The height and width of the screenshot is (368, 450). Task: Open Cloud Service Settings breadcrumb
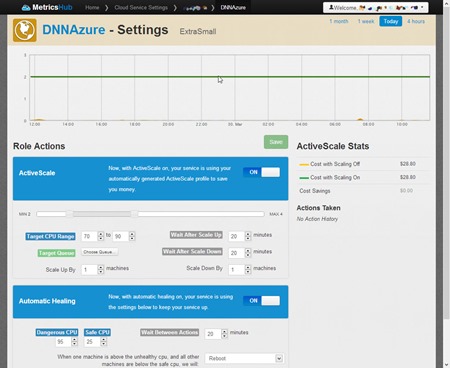point(141,7)
